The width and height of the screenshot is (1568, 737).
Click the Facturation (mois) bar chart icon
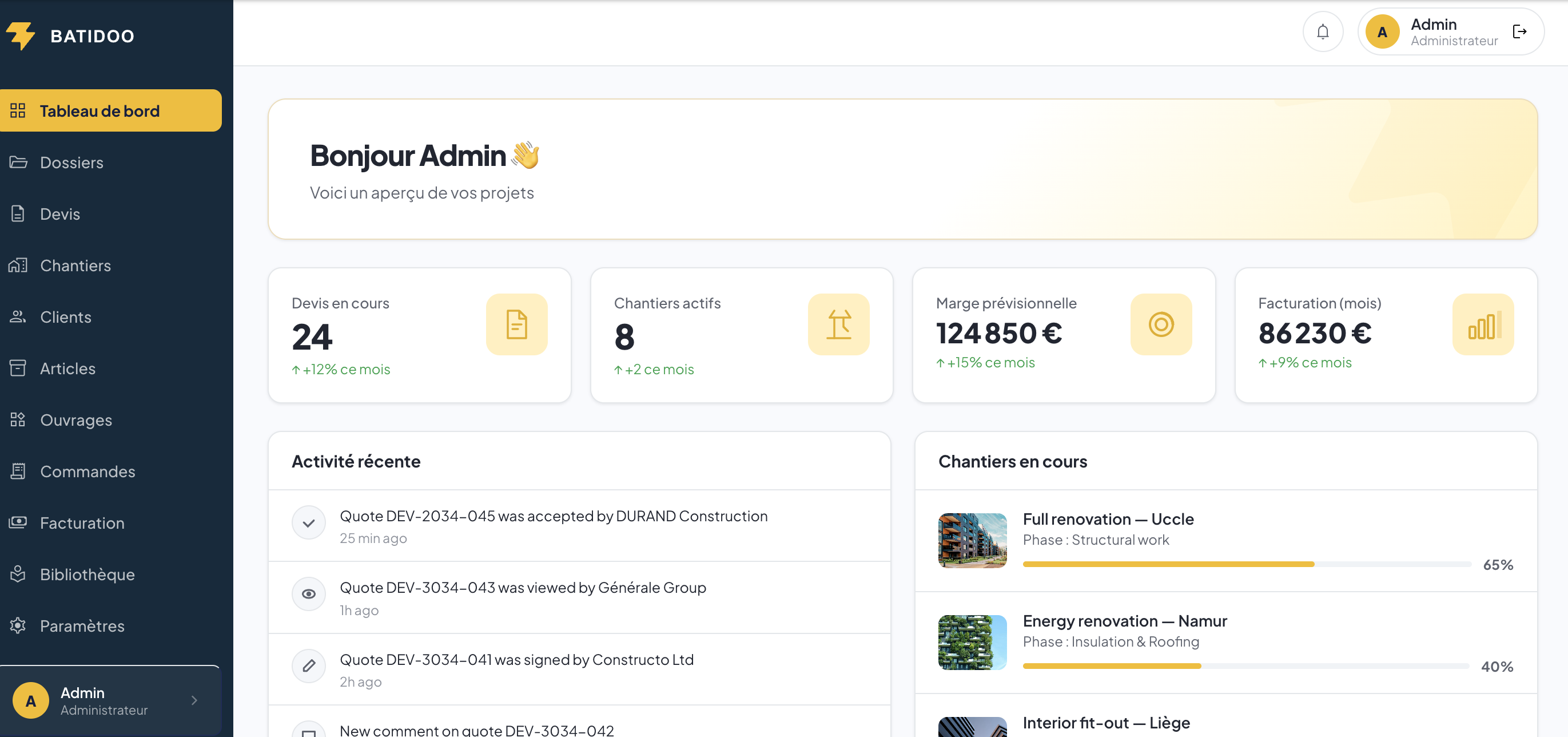[x=1483, y=324]
